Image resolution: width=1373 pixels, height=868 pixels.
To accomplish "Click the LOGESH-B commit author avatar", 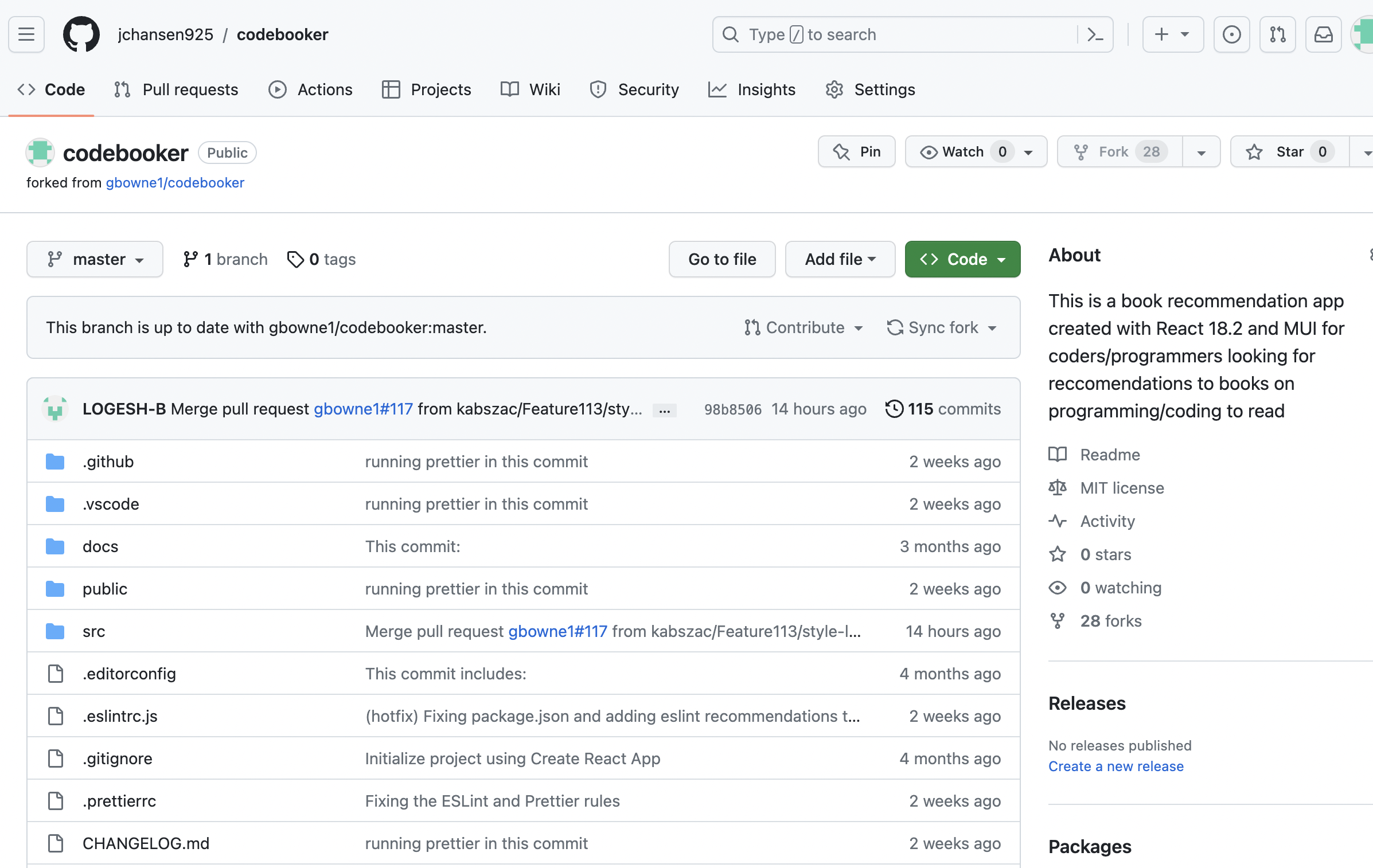I will [x=55, y=409].
